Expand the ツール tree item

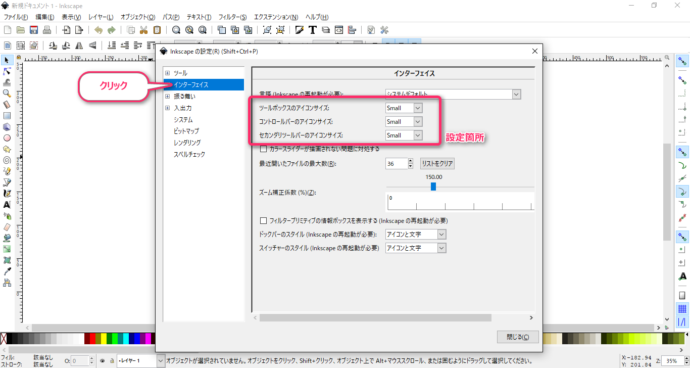(168, 73)
